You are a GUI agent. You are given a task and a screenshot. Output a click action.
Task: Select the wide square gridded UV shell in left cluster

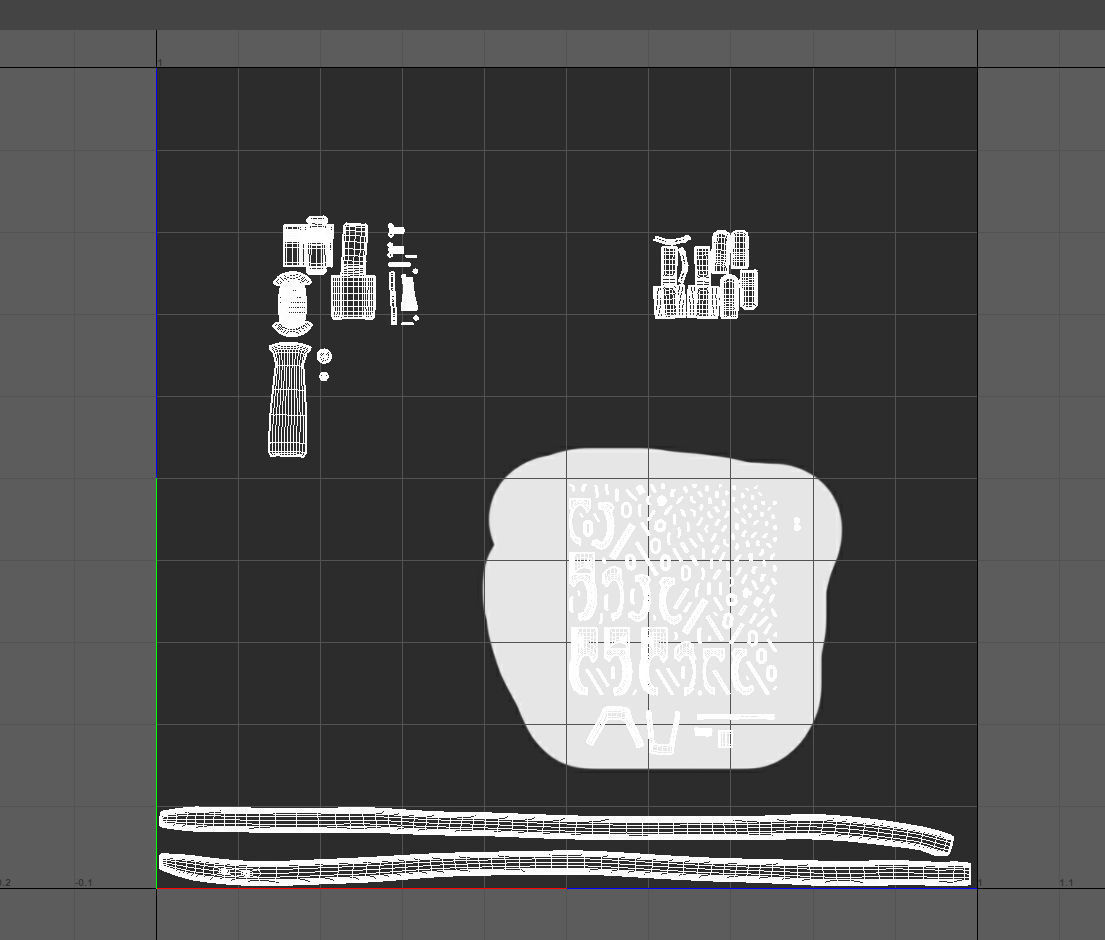click(354, 297)
